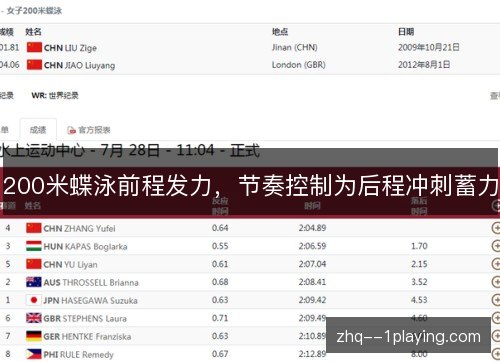Click the China flag next to LIU Zige
The height and width of the screenshot is (362, 500).
point(34,47)
